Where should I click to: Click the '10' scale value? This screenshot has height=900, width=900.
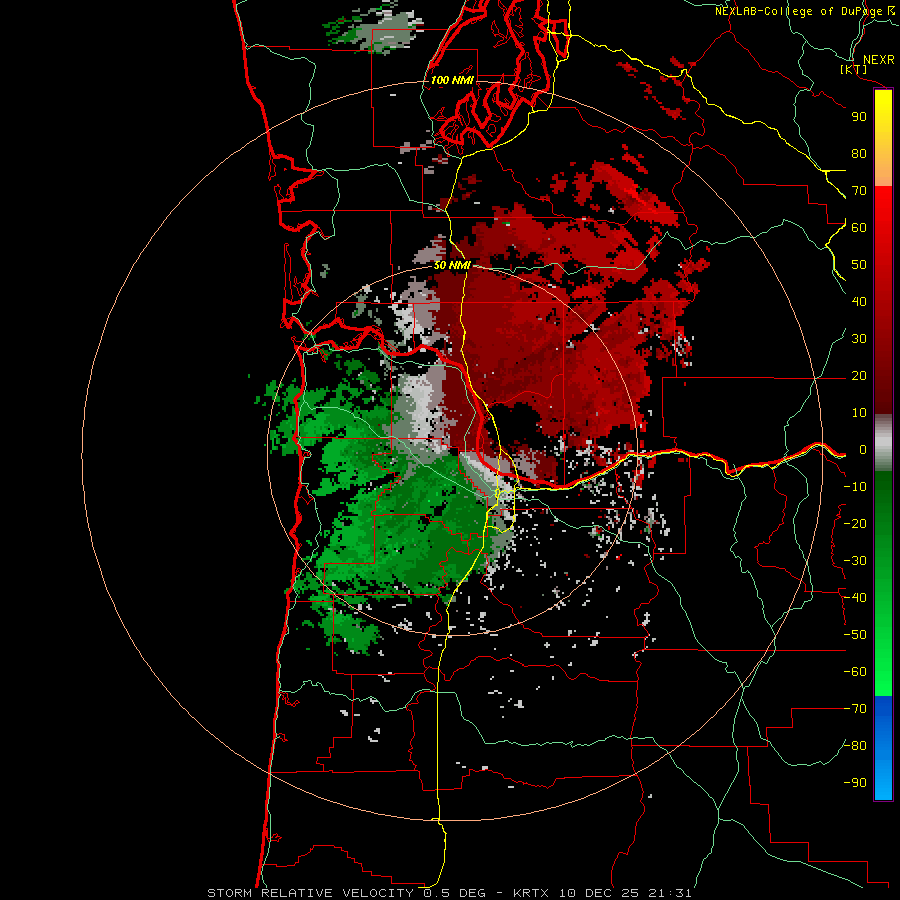(859, 413)
